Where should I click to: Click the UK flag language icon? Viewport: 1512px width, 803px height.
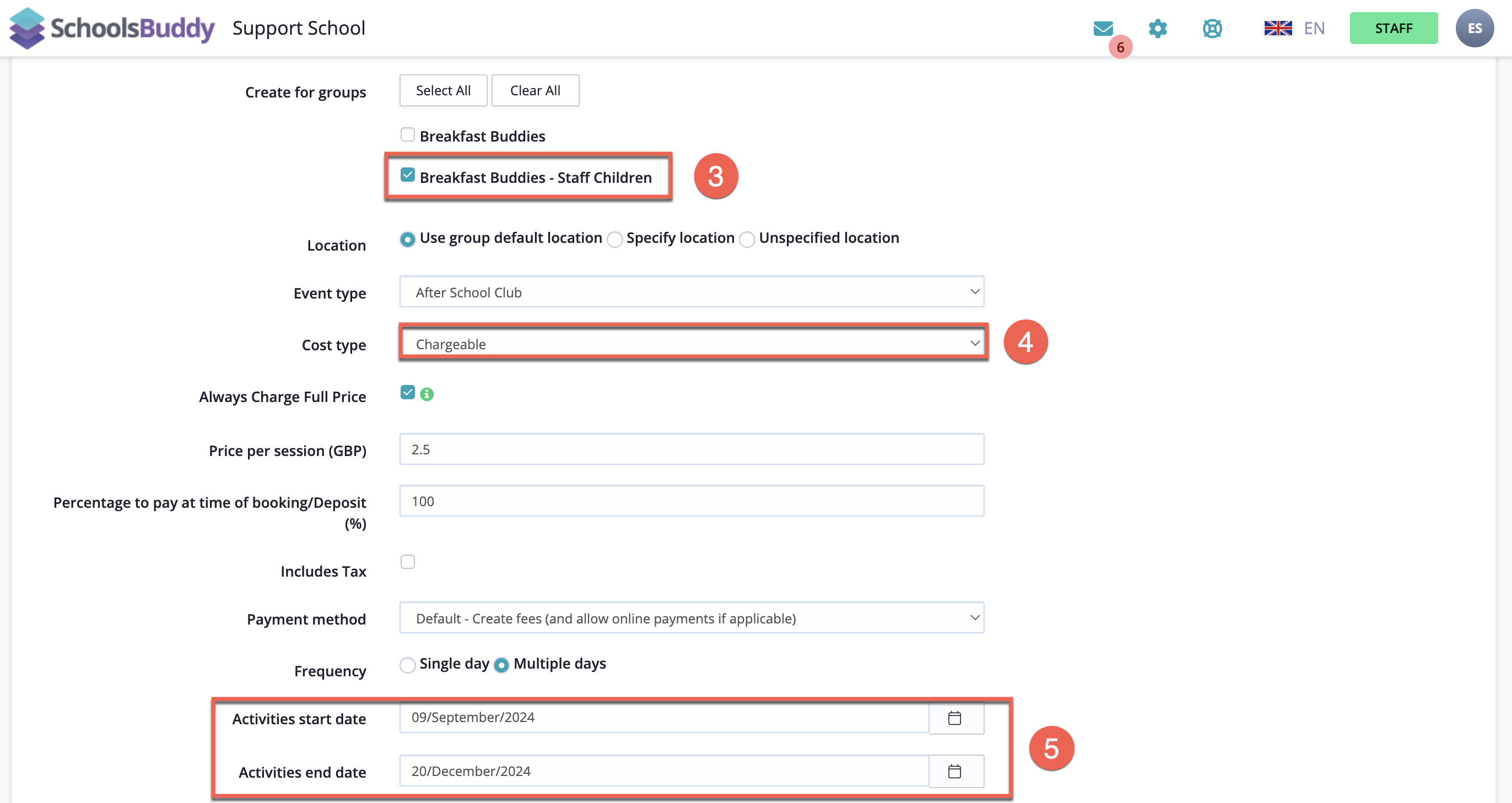[x=1278, y=28]
